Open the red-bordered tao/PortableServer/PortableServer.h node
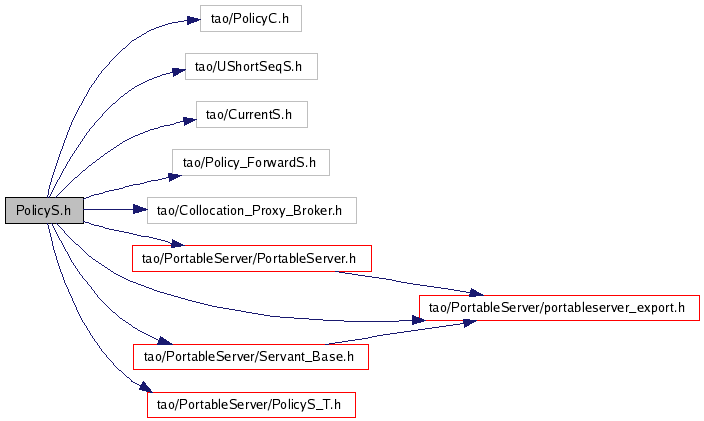The width and height of the screenshot is (704, 421). pyautogui.click(x=251, y=259)
